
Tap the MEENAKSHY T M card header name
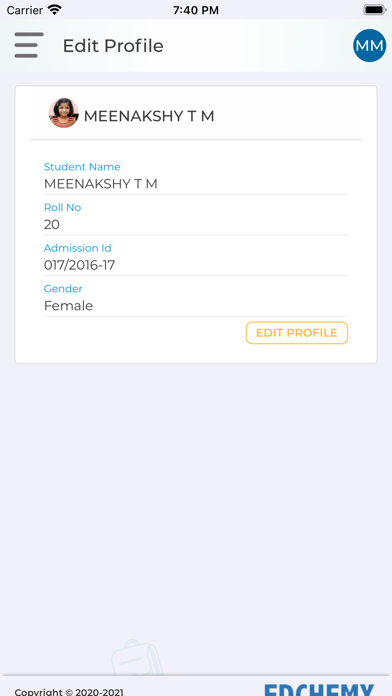click(x=149, y=116)
